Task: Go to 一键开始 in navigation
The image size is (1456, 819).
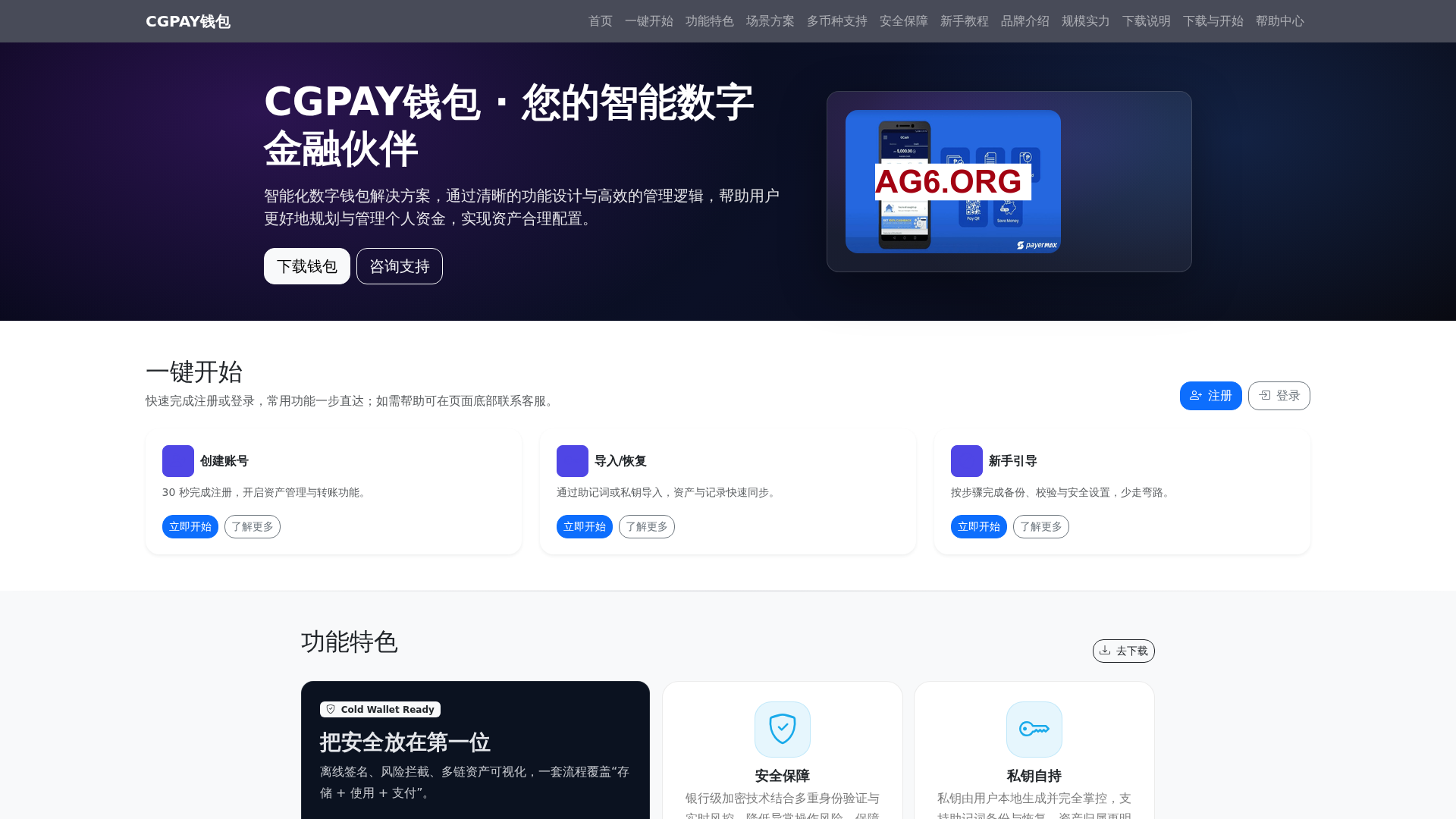Action: tap(649, 21)
